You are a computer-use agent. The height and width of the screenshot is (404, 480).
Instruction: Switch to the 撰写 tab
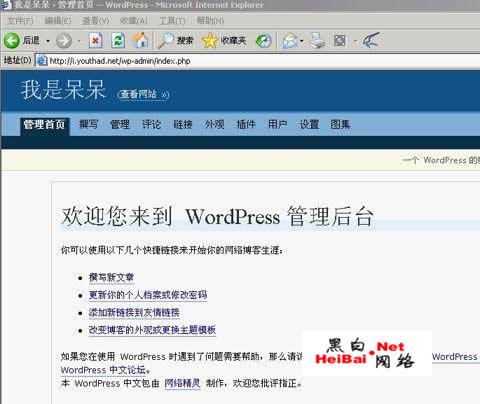coord(88,125)
